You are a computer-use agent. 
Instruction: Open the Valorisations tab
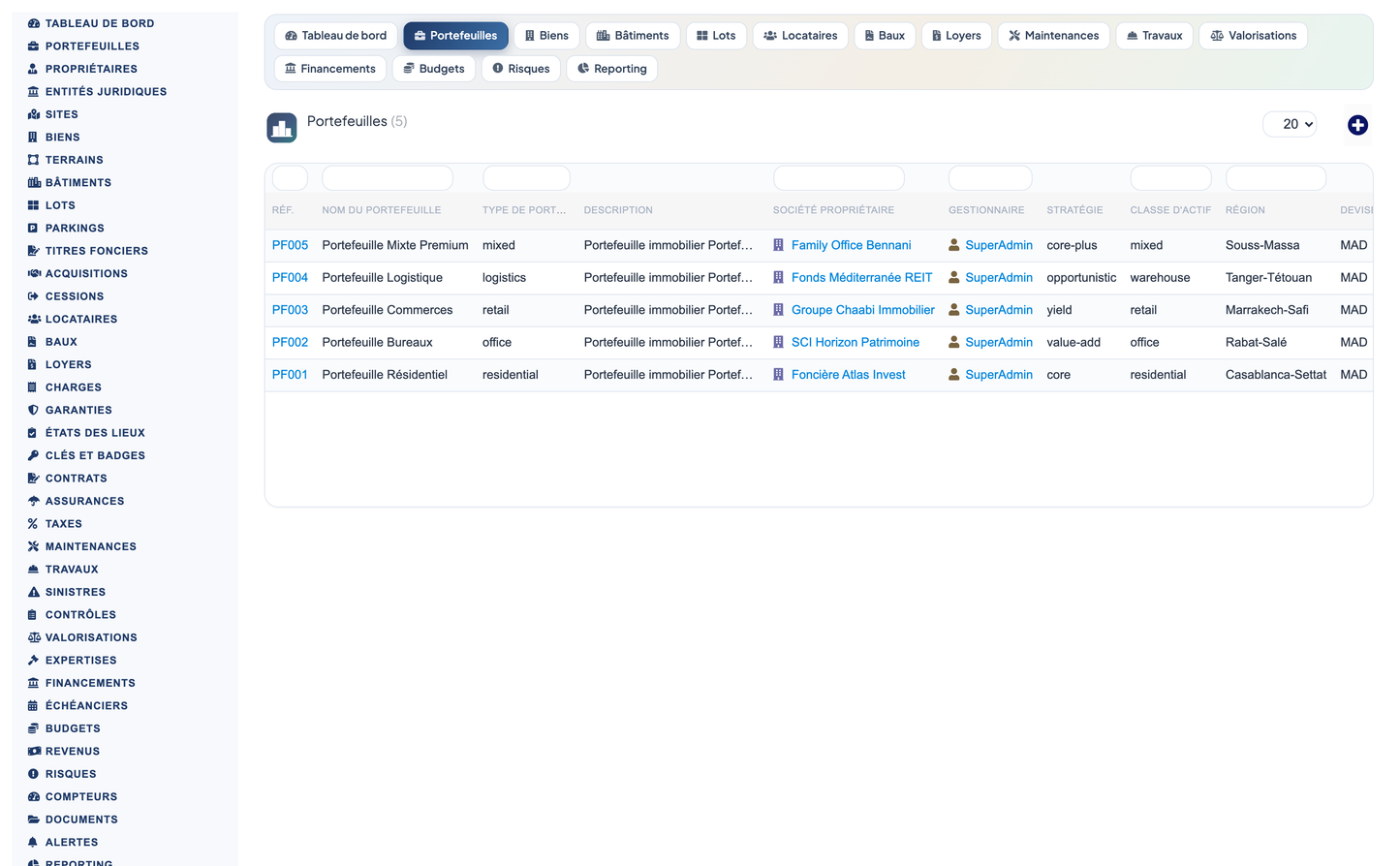(x=1254, y=36)
